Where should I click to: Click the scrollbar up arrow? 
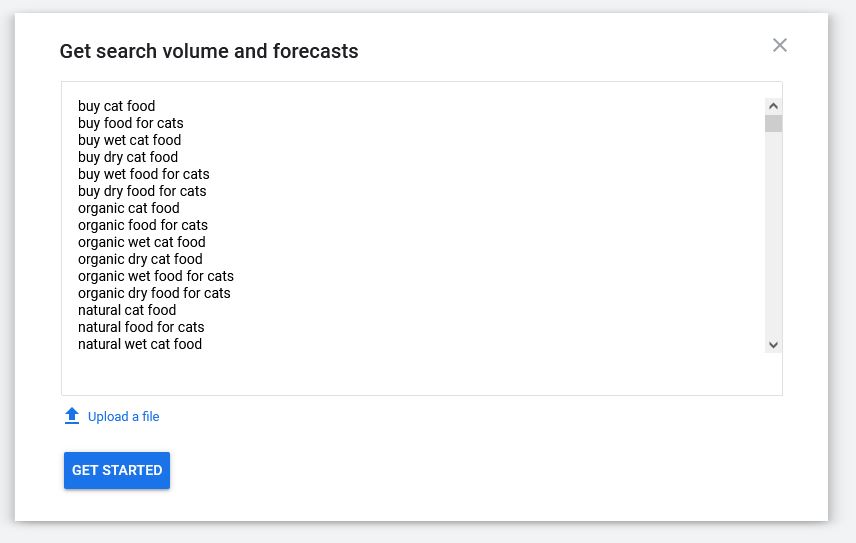(773, 106)
